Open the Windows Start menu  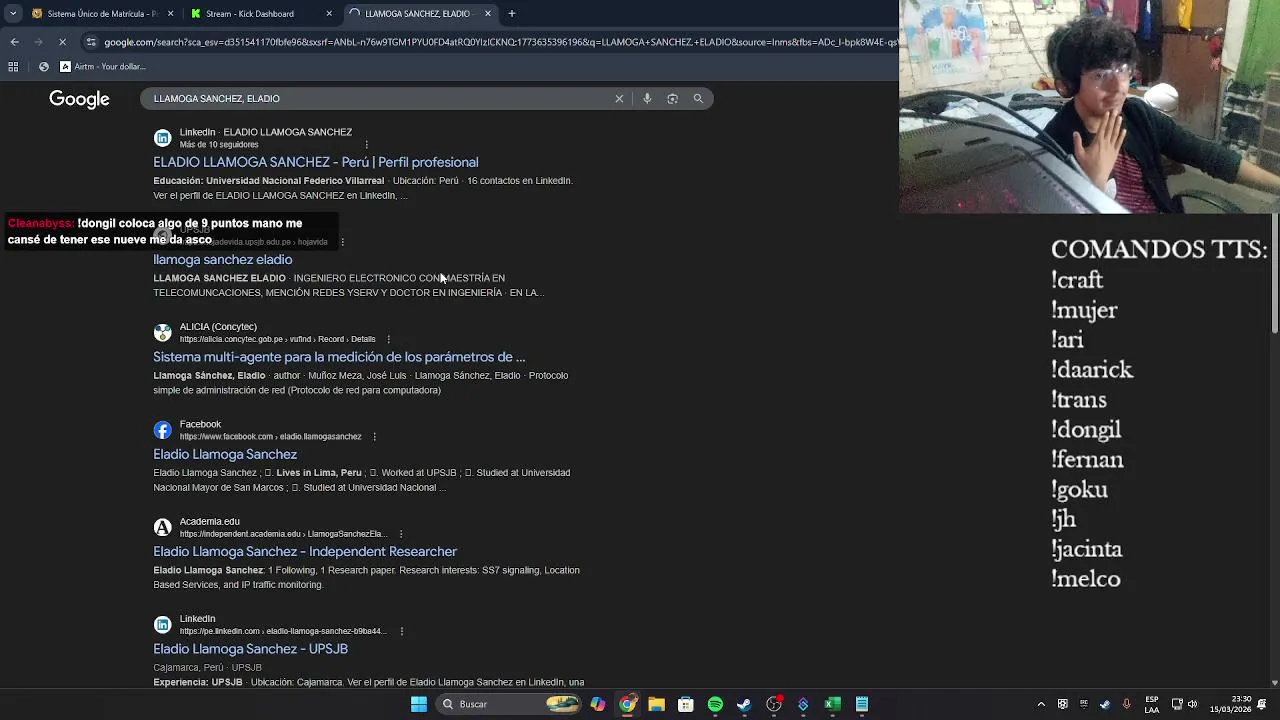click(419, 704)
